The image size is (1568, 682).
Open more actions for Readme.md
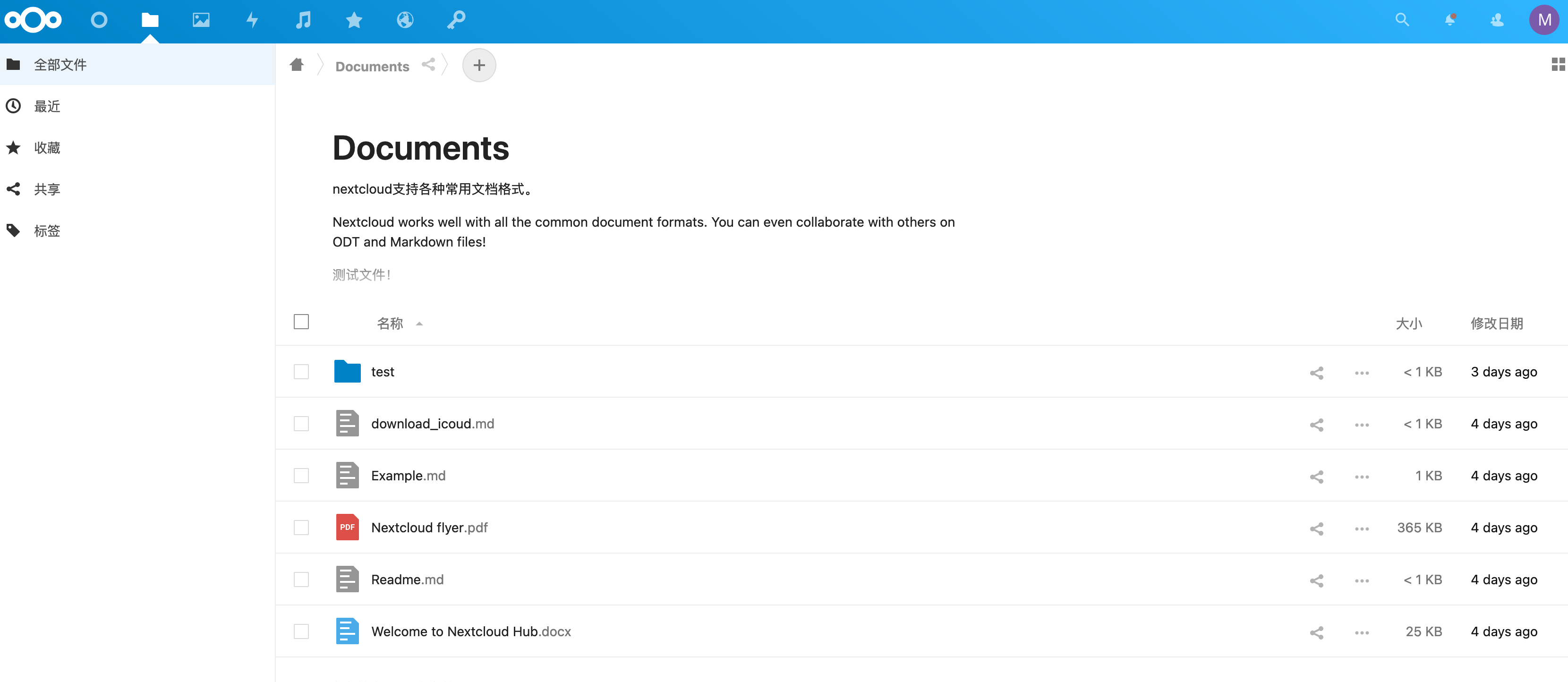(1362, 580)
